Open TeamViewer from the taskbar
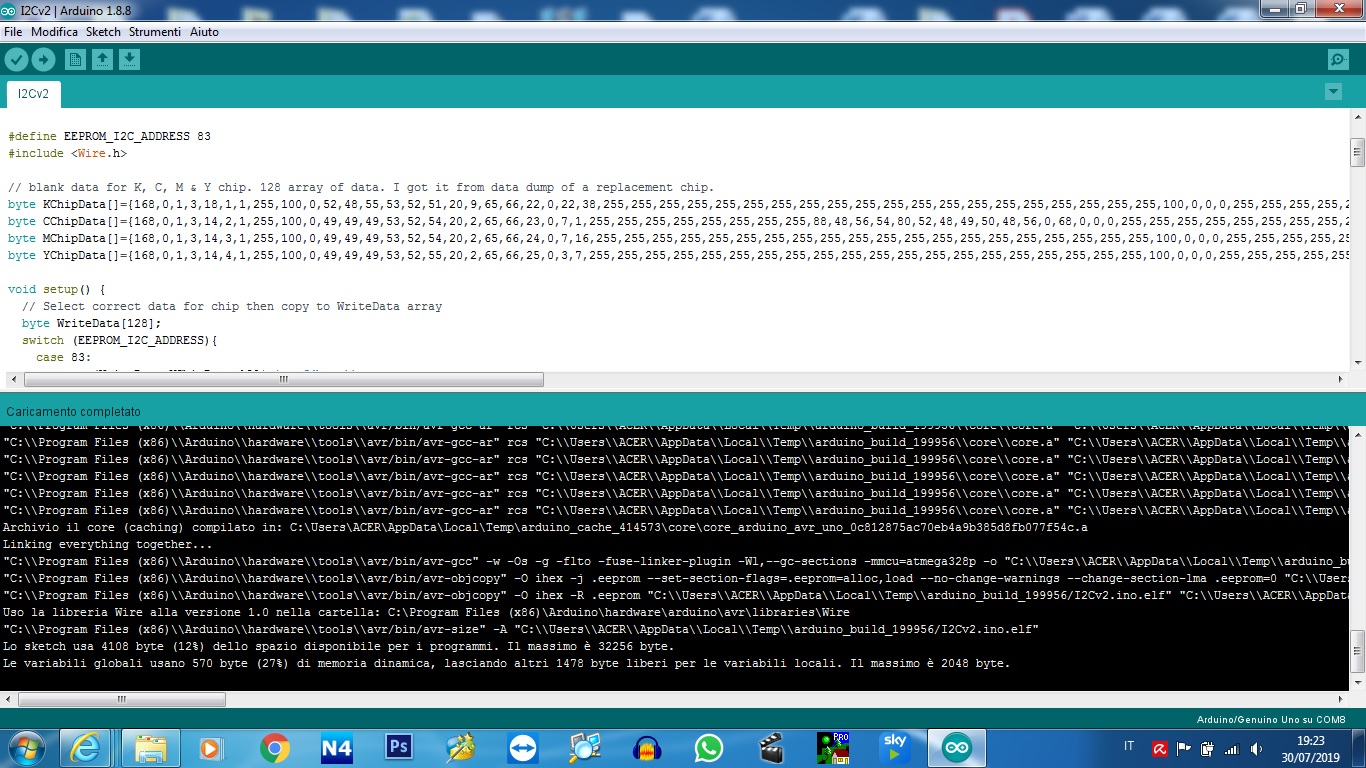1366x768 pixels. tap(522, 748)
